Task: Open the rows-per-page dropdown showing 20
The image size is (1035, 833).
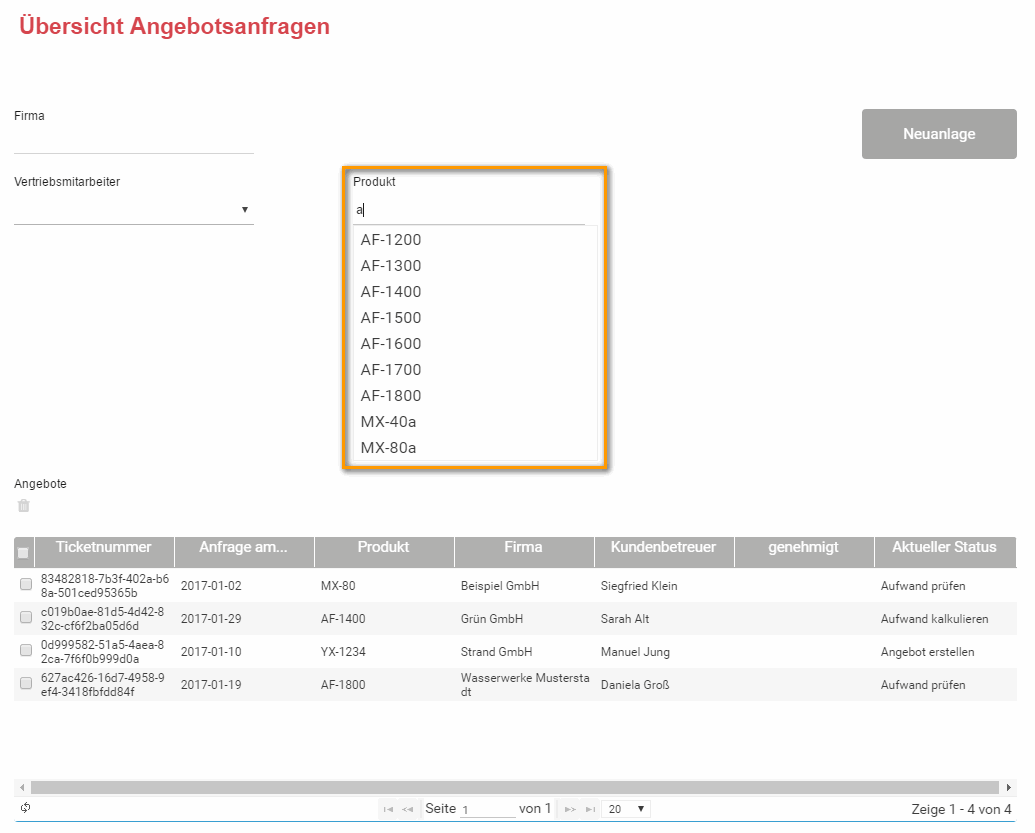Action: tap(628, 808)
